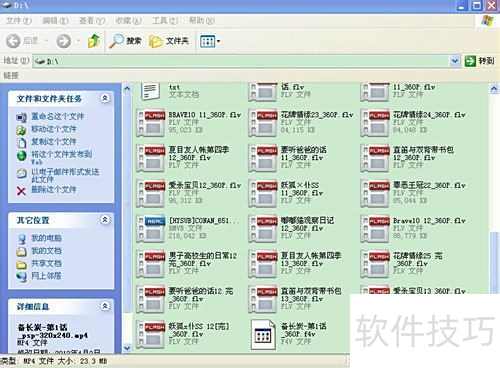Click 移动这个文件 task link
500x368 pixels.
pyautogui.click(x=54, y=129)
